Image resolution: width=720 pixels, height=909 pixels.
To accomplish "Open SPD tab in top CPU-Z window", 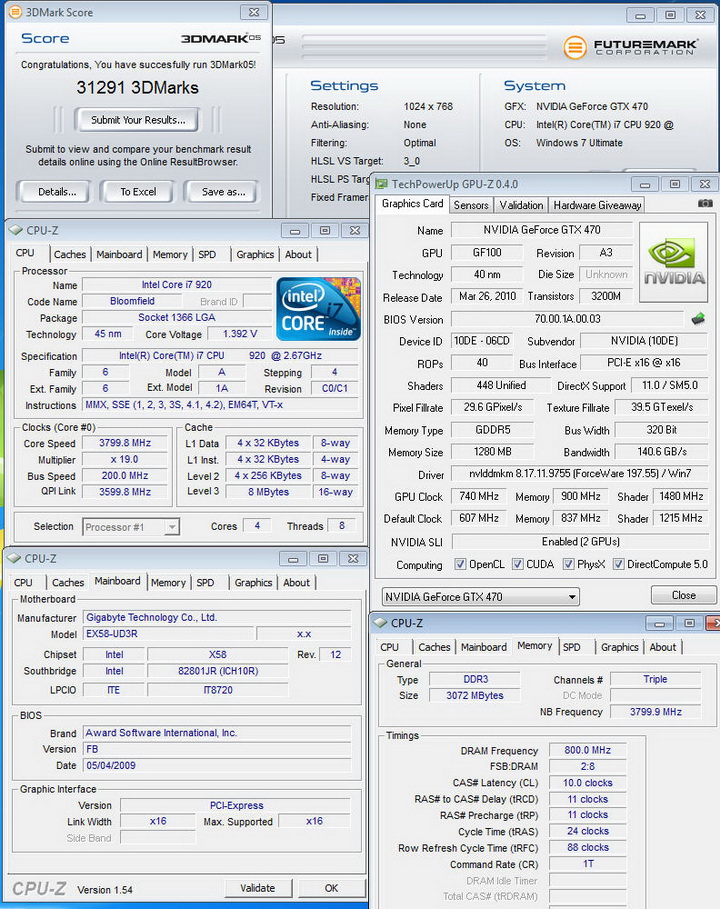I will tap(207, 254).
